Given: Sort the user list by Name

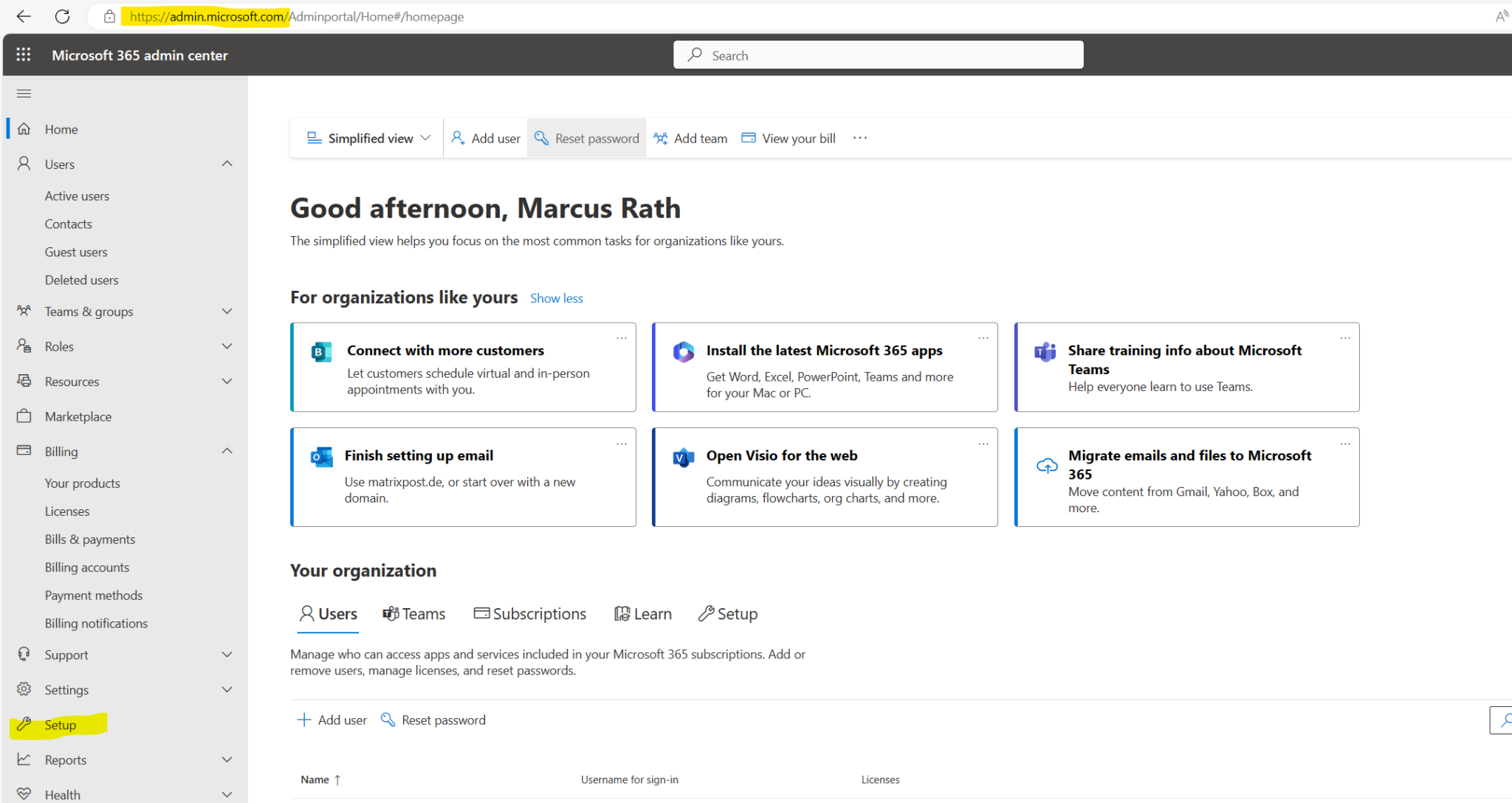Looking at the screenshot, I should (x=320, y=779).
